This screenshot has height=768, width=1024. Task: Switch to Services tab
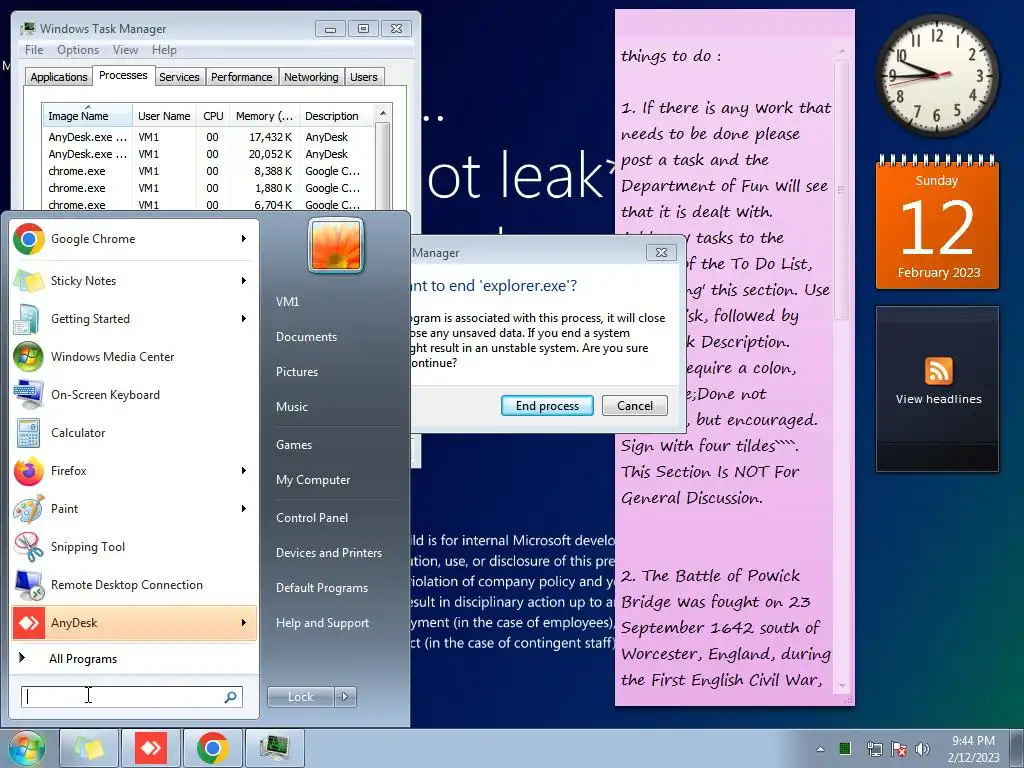click(179, 77)
